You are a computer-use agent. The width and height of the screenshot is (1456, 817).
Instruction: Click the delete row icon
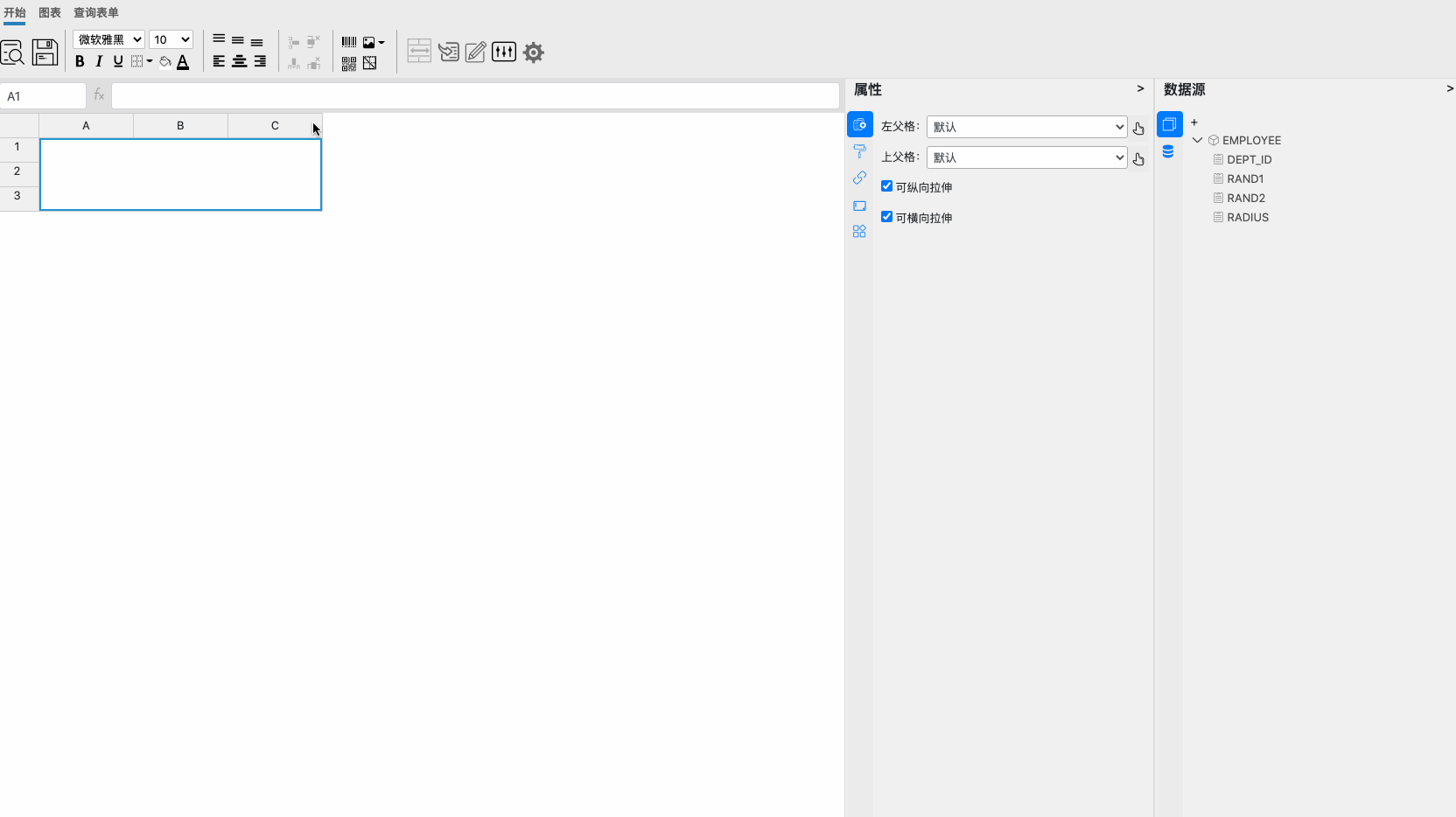(x=313, y=41)
